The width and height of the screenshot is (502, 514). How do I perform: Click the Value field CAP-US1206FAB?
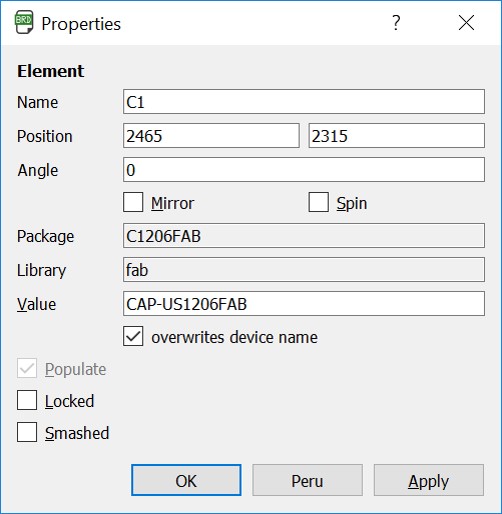[304, 304]
